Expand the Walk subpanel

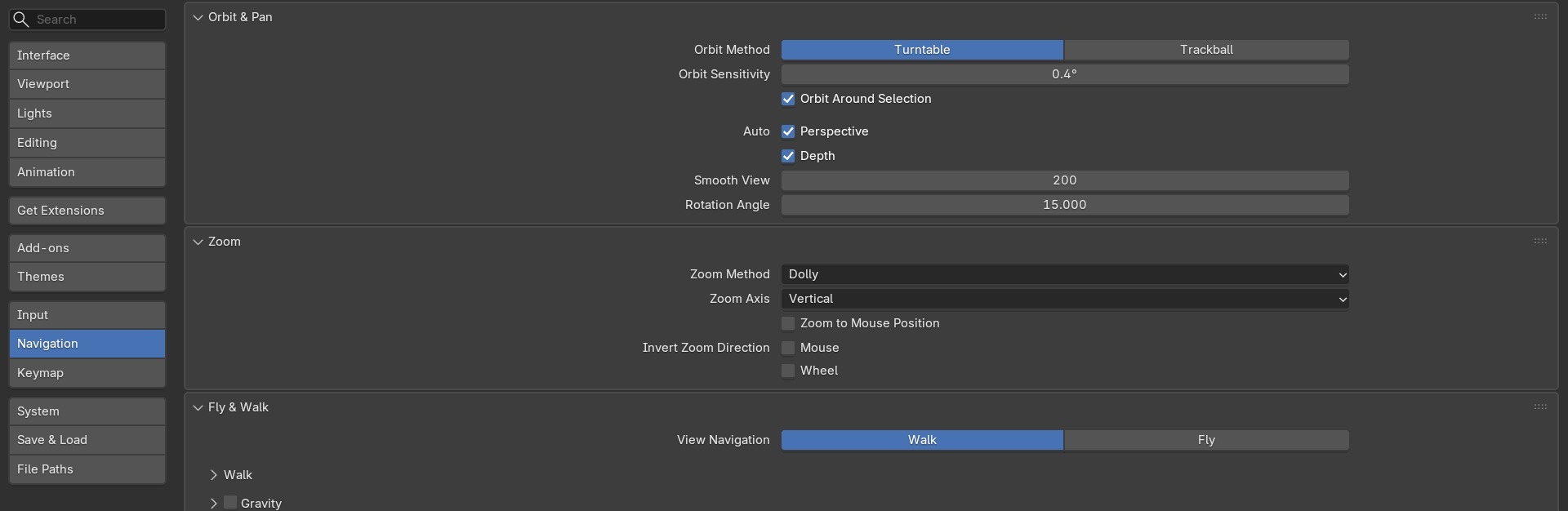pyautogui.click(x=213, y=475)
